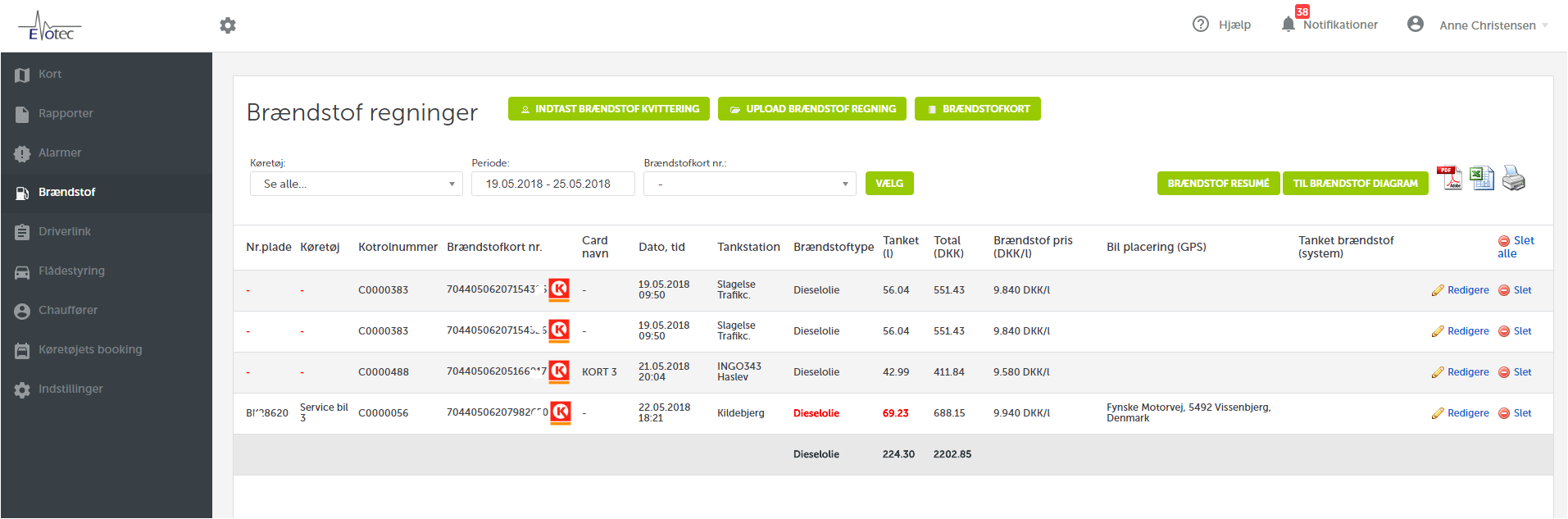Open the Notifikationer bell icon
Screen dimensions: 1568x519
tap(1288, 24)
